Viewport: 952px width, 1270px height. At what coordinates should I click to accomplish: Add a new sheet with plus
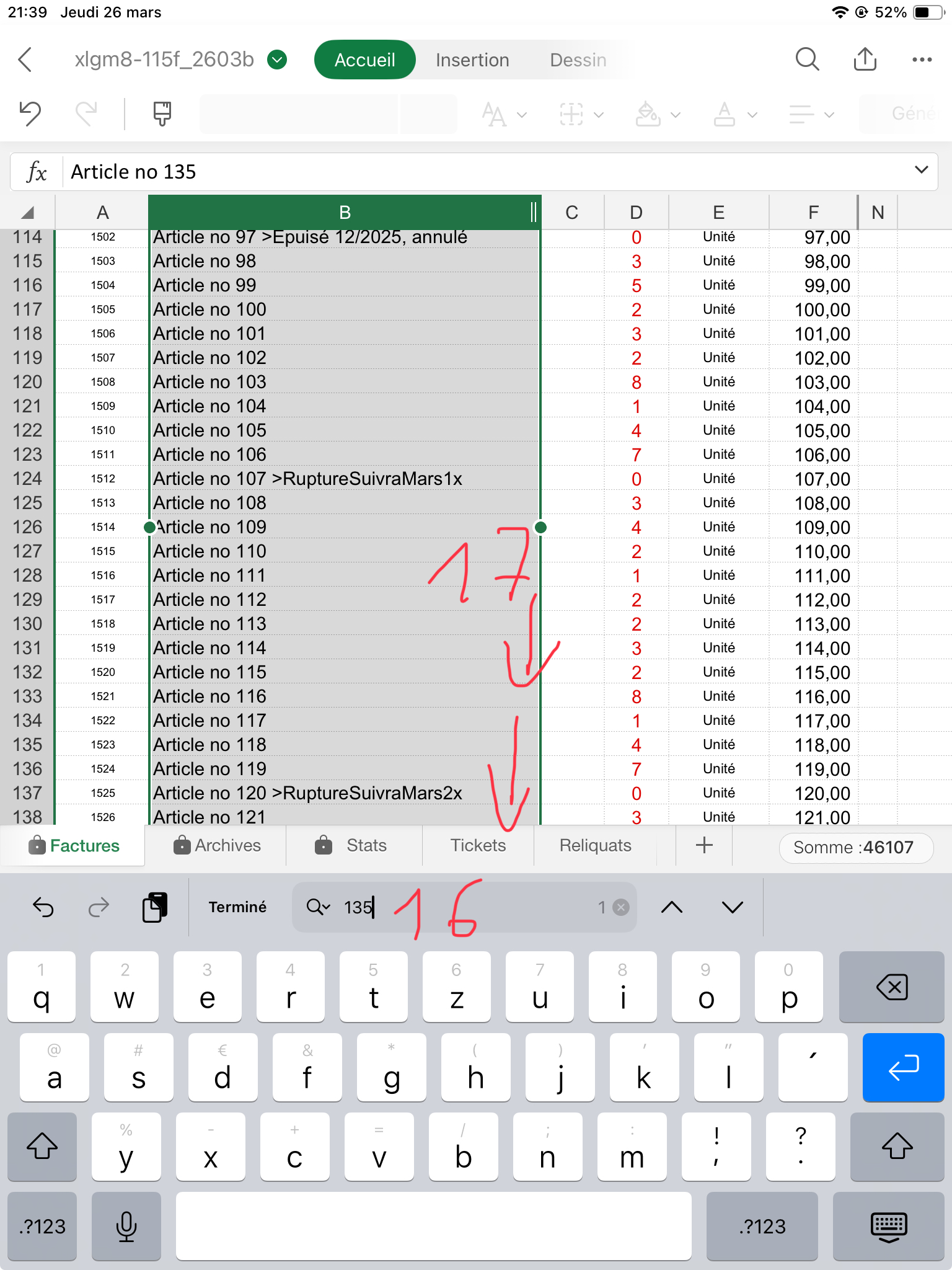704,845
